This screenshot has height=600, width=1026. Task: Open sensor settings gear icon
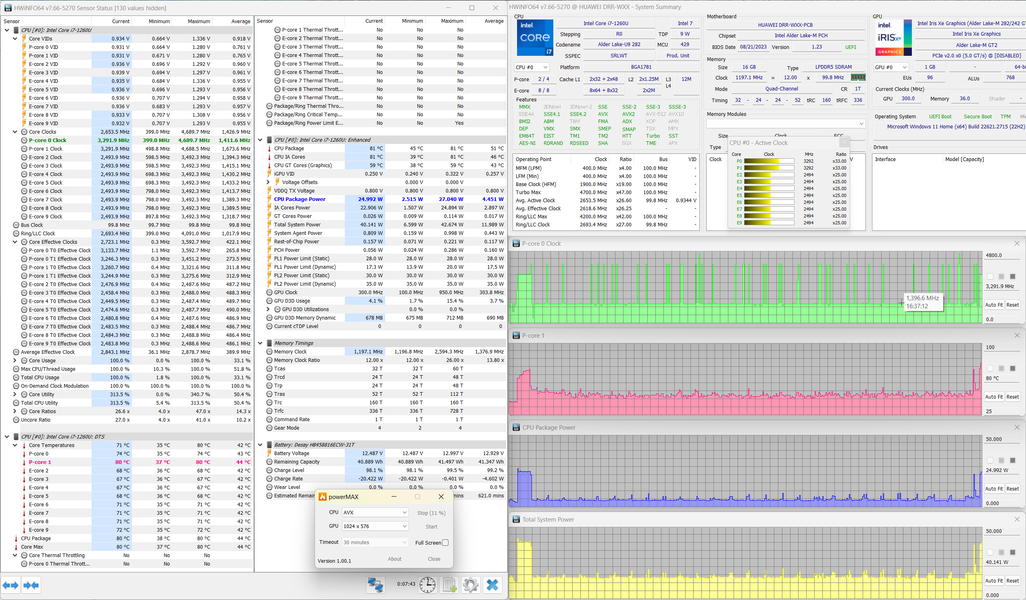pyautogui.click(x=470, y=585)
